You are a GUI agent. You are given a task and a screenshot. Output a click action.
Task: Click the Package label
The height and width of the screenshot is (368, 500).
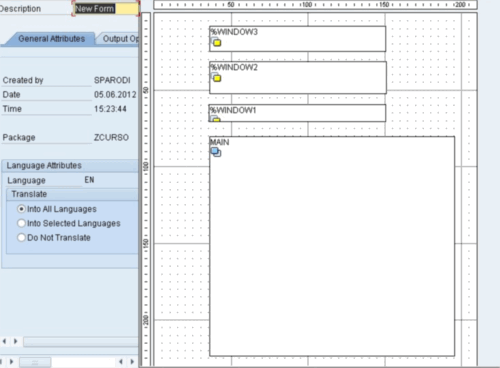pyautogui.click(x=19, y=138)
